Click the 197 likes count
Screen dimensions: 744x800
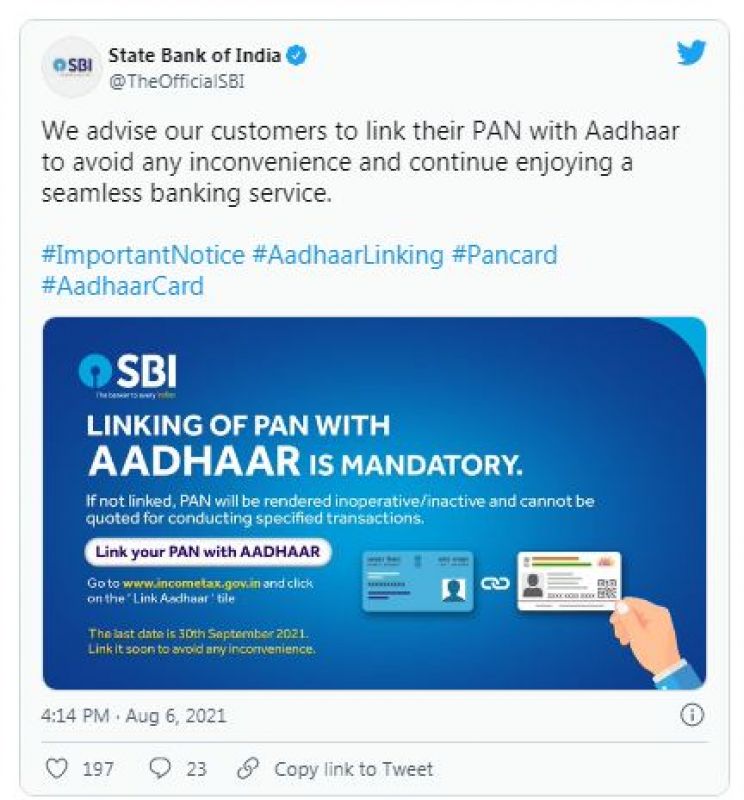[x=98, y=768]
